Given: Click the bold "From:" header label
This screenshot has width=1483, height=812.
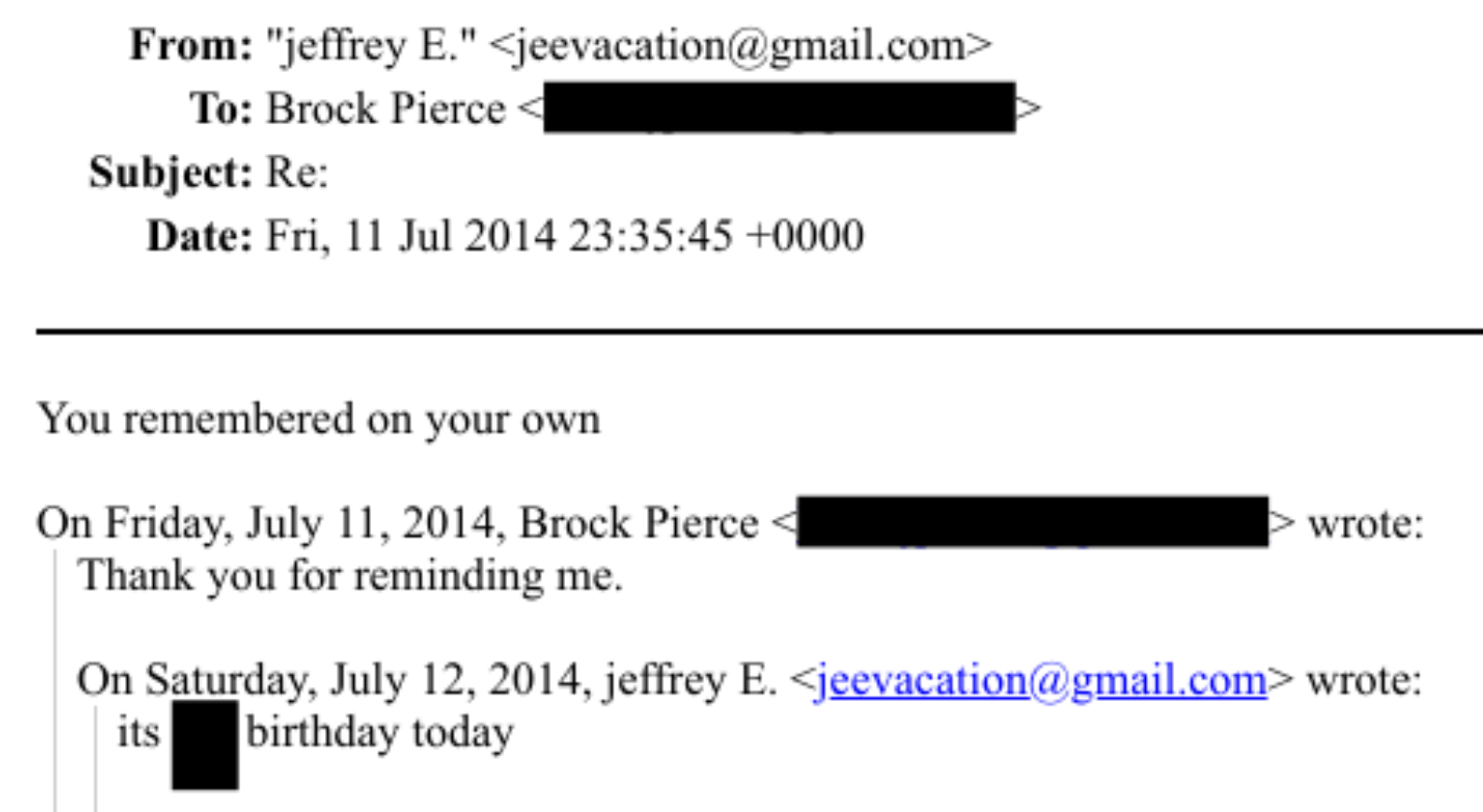Looking at the screenshot, I should pos(191,46).
